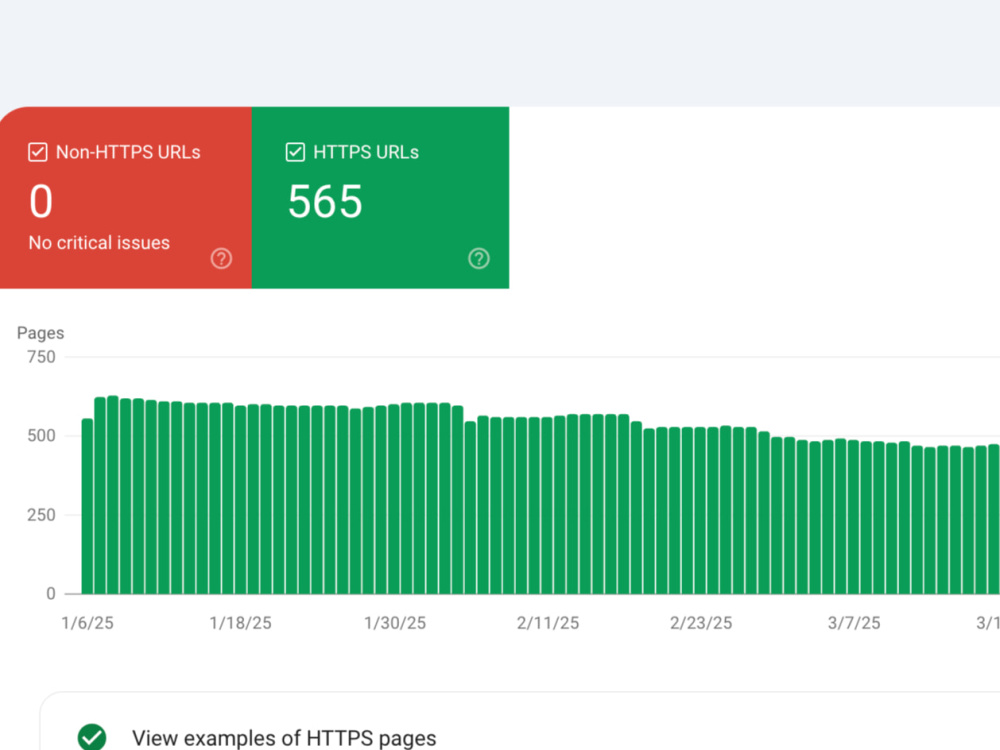1000x750 pixels.
Task: Select the first chart bar above 1/6/25
Action: point(87,506)
